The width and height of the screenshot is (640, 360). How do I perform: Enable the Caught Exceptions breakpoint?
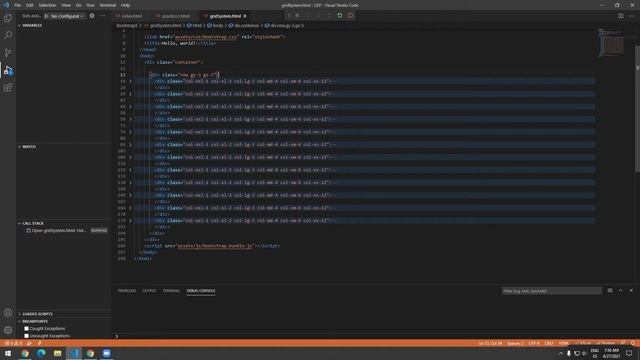pos(27,329)
